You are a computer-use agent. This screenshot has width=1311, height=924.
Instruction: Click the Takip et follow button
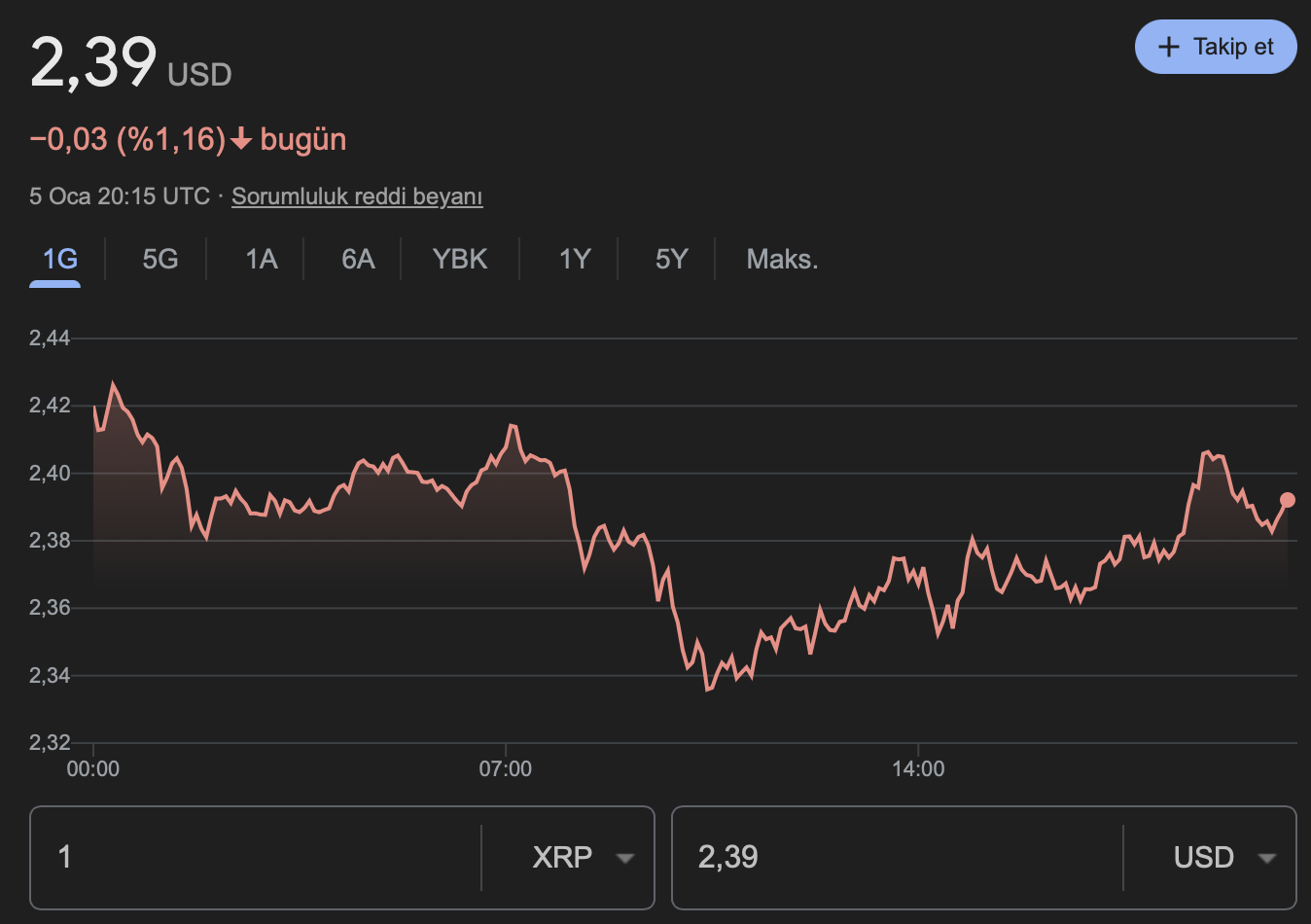(1216, 47)
